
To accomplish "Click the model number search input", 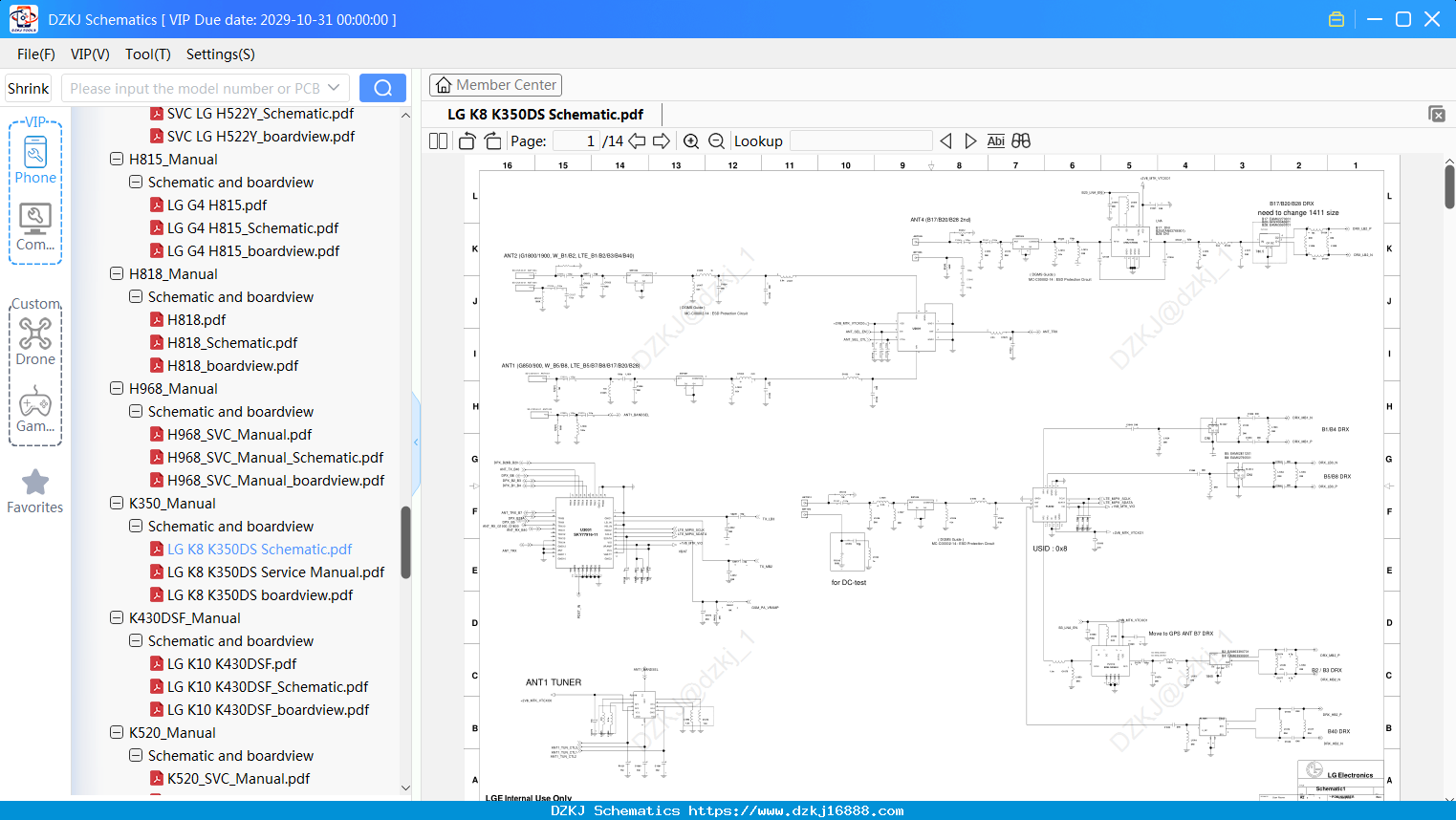I will (x=194, y=88).
